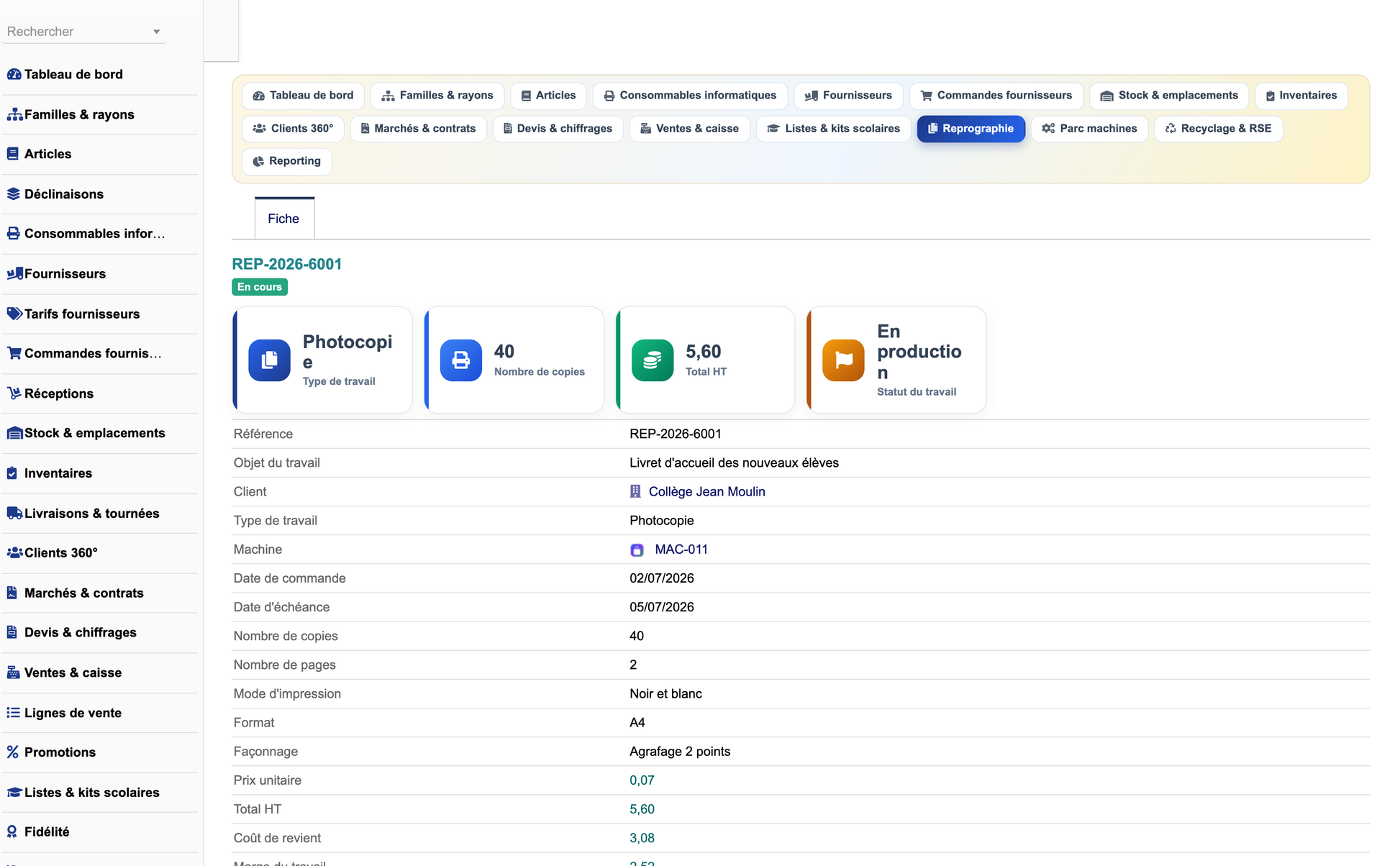The height and width of the screenshot is (866, 1400).
Task: Click the Prix unitaire value 0,07
Action: (x=642, y=780)
